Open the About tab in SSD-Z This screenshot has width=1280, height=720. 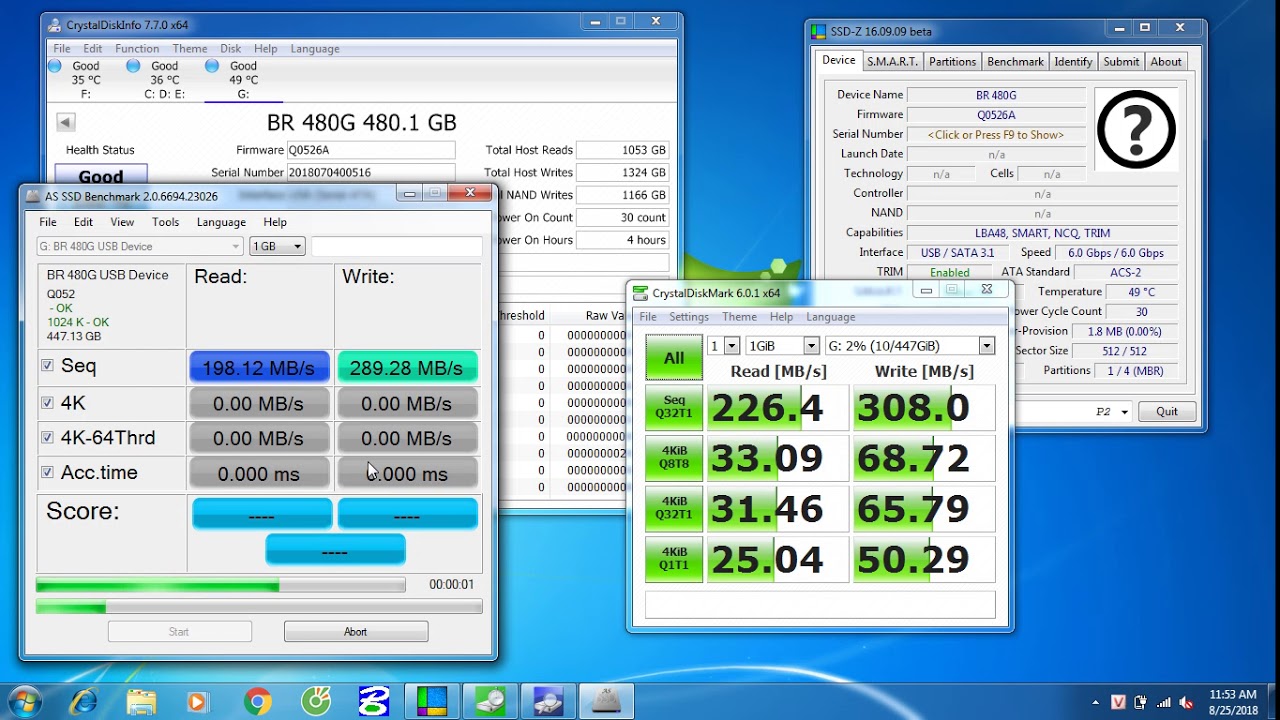tap(1166, 61)
